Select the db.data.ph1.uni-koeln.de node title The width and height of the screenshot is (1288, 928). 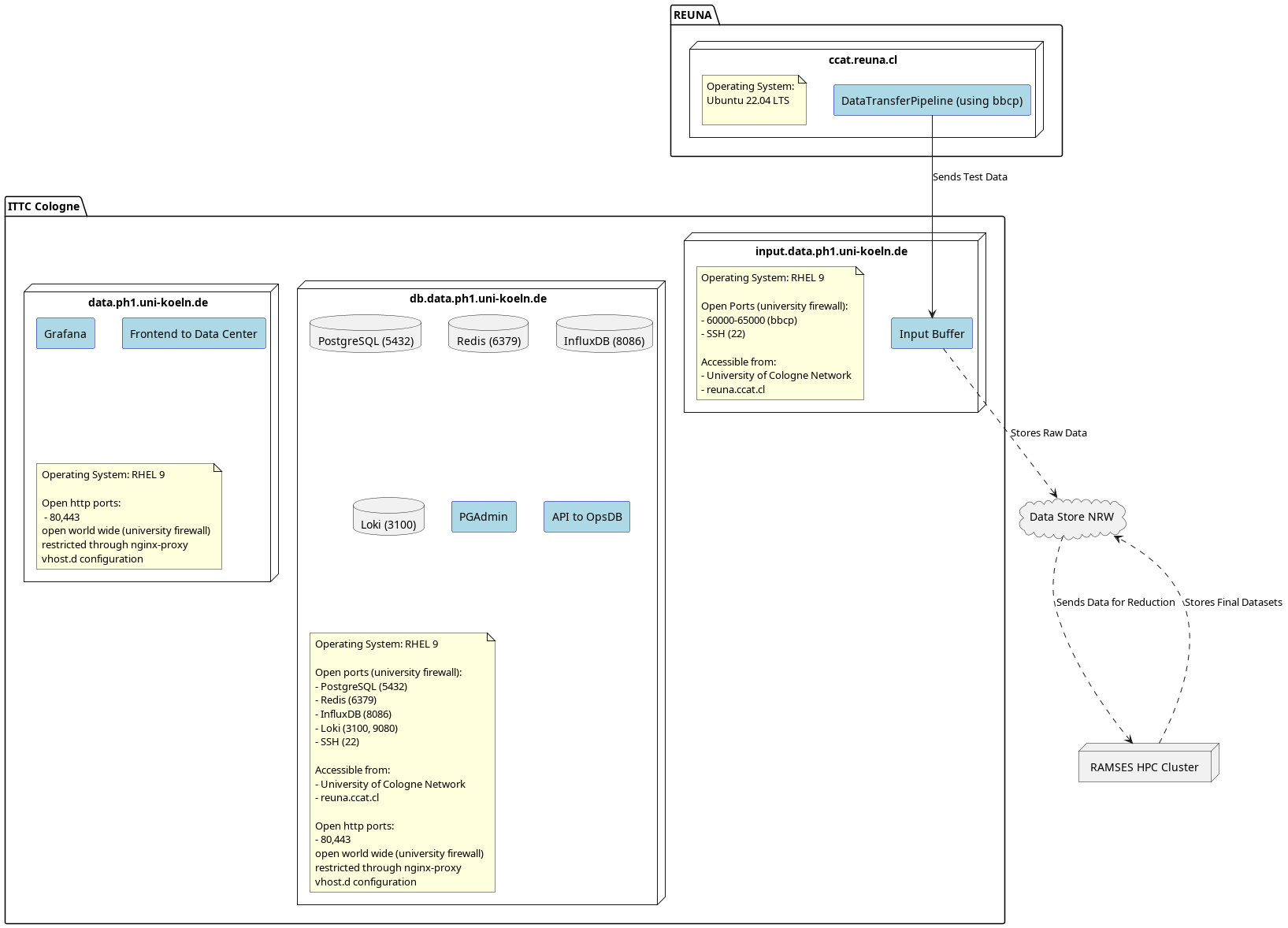coord(477,299)
